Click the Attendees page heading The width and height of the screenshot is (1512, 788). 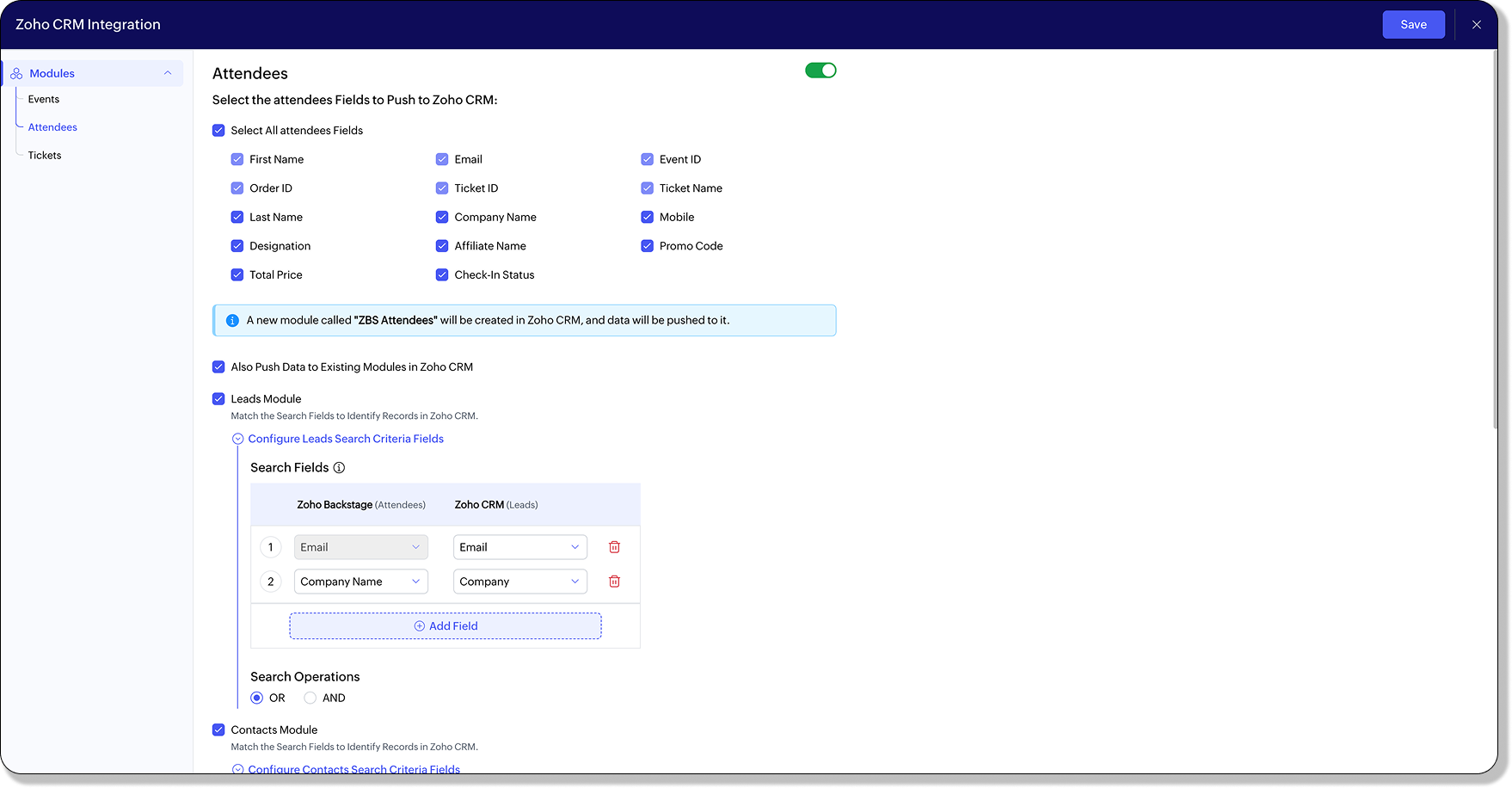pyautogui.click(x=250, y=74)
